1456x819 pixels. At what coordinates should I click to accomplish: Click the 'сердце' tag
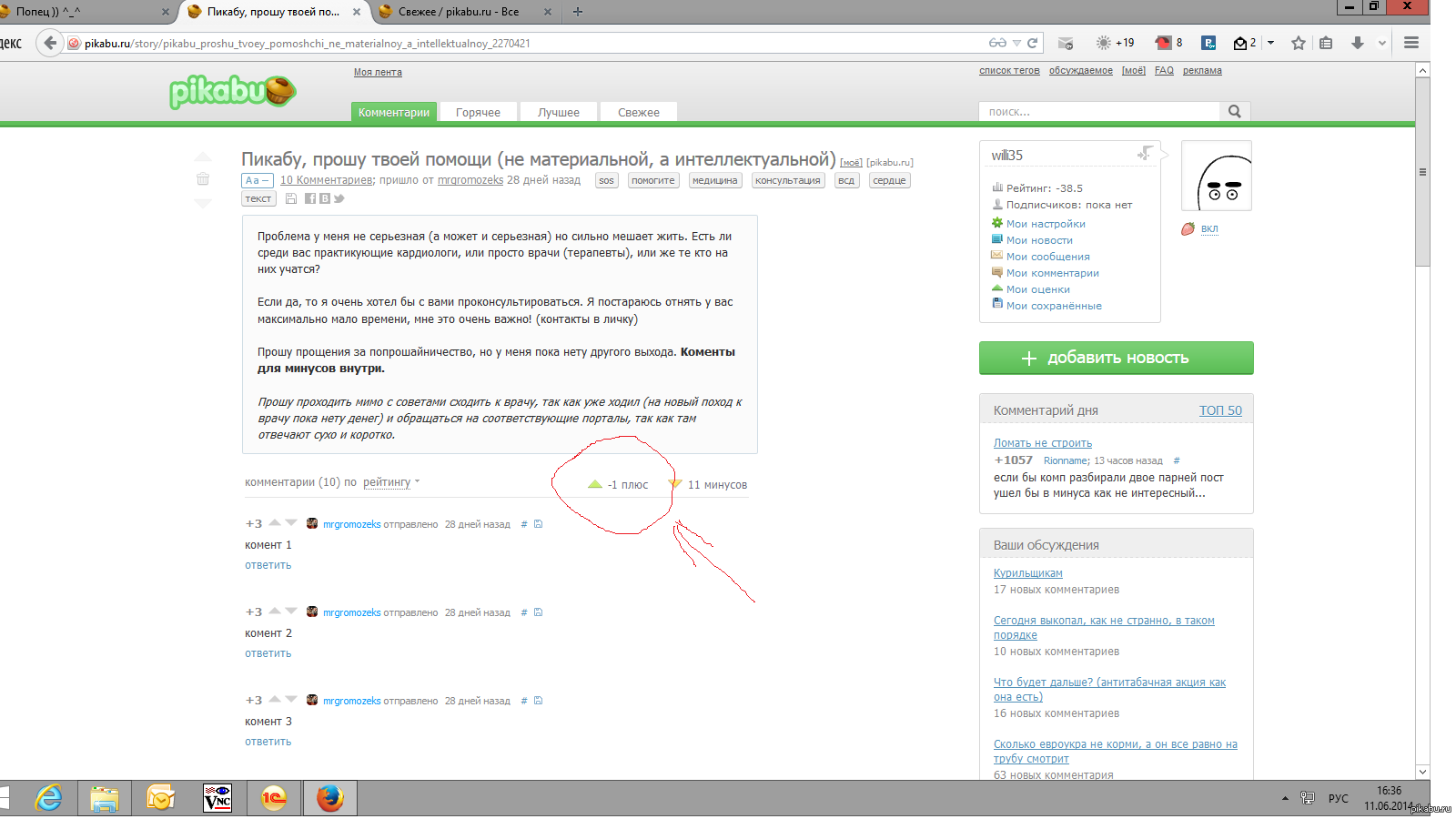(889, 180)
